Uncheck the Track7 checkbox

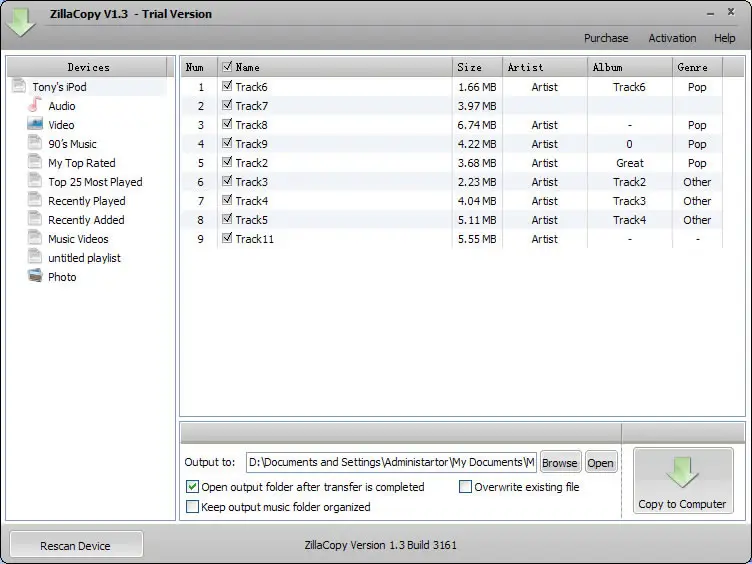[227, 105]
